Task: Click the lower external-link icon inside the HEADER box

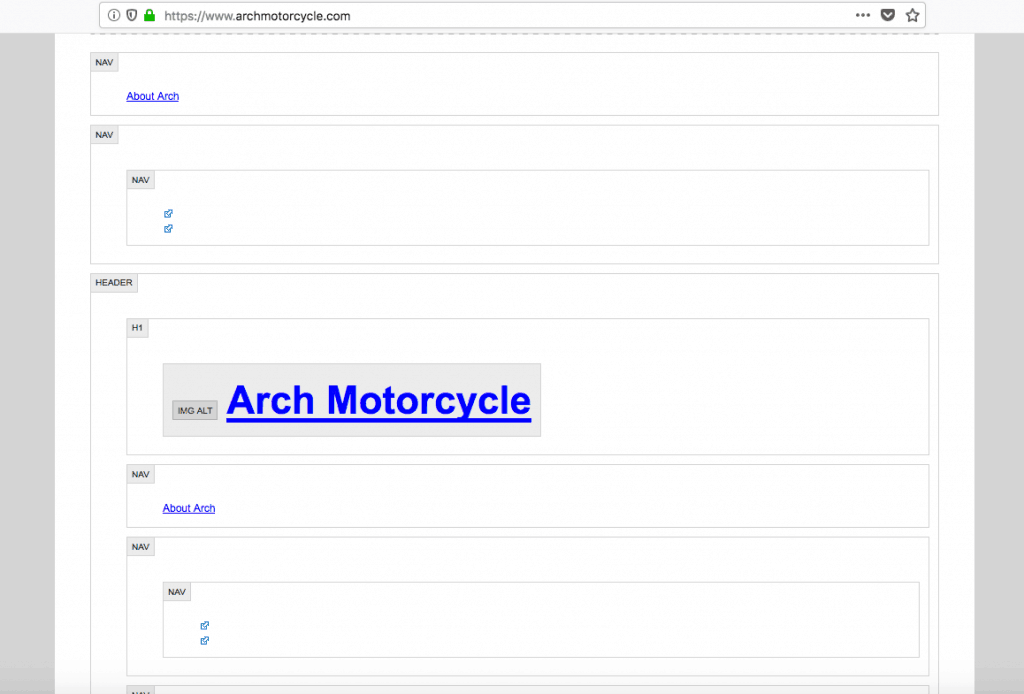Action: pos(205,640)
